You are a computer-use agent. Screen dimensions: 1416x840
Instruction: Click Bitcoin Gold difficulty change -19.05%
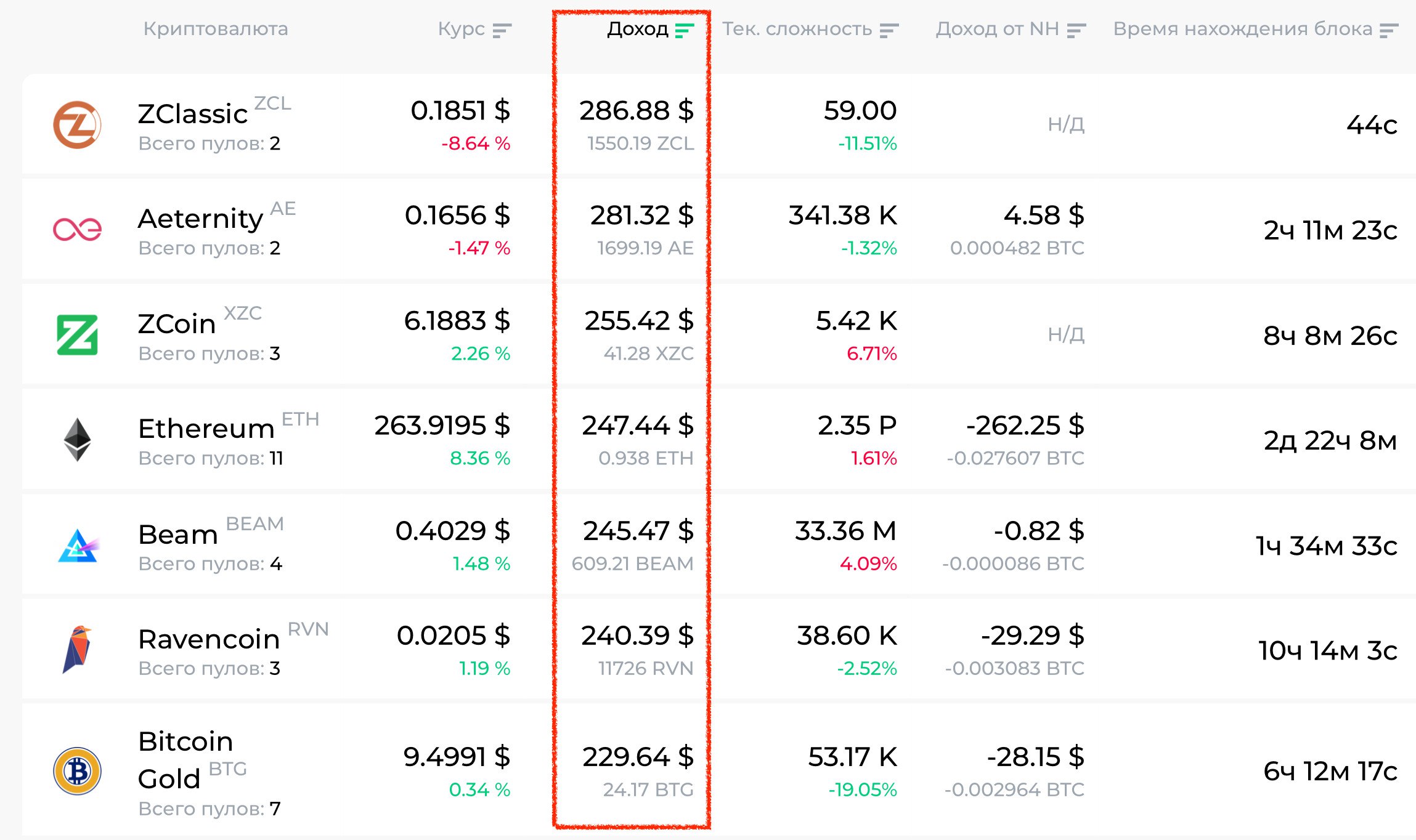[863, 790]
